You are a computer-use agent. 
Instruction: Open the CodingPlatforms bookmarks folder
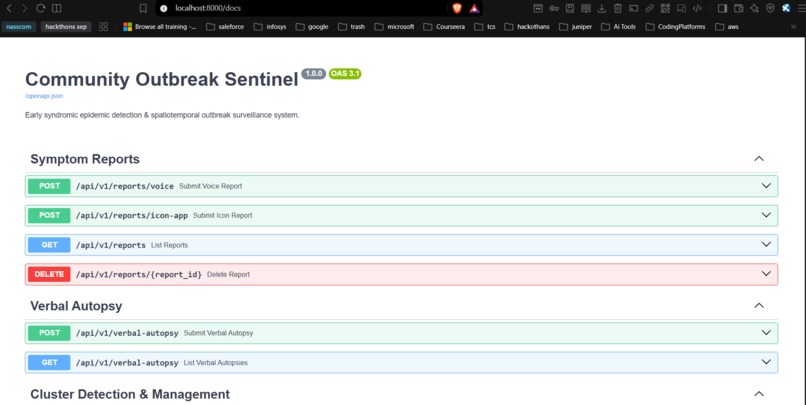675,27
